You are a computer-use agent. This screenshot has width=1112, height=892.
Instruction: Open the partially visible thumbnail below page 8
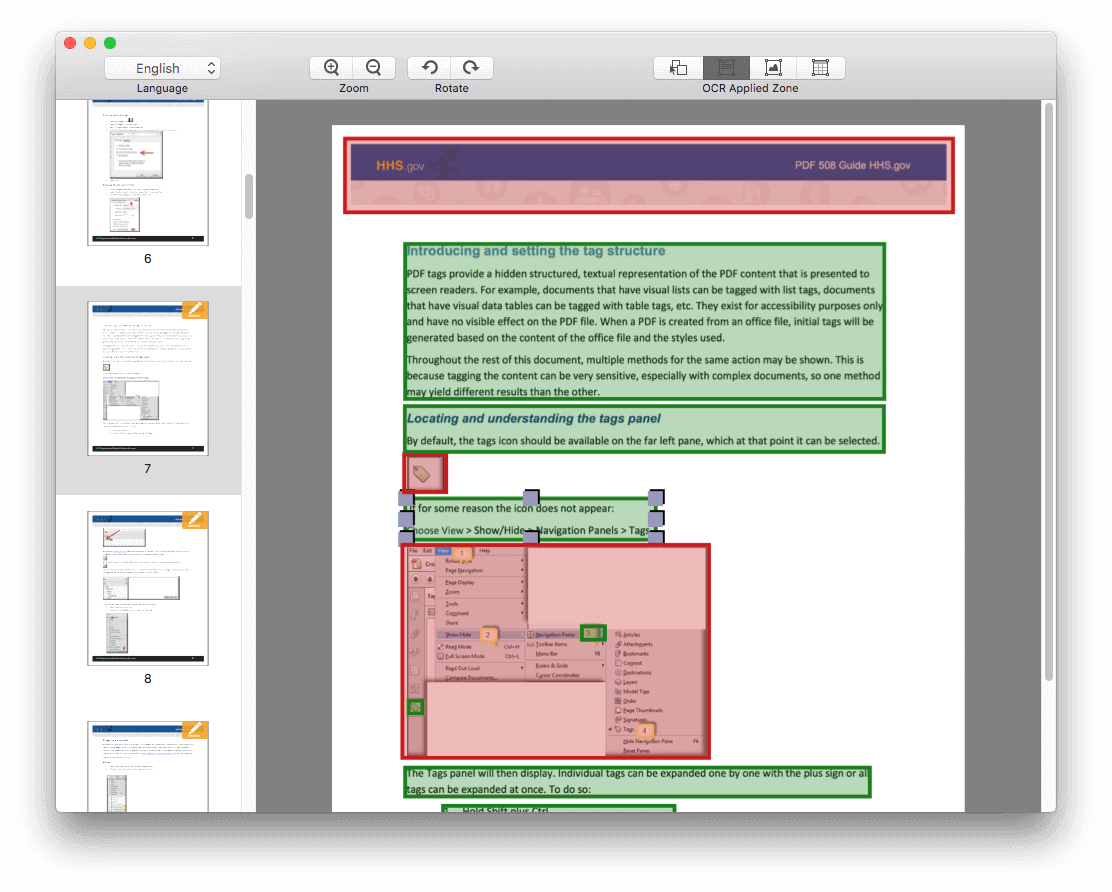tap(148, 766)
